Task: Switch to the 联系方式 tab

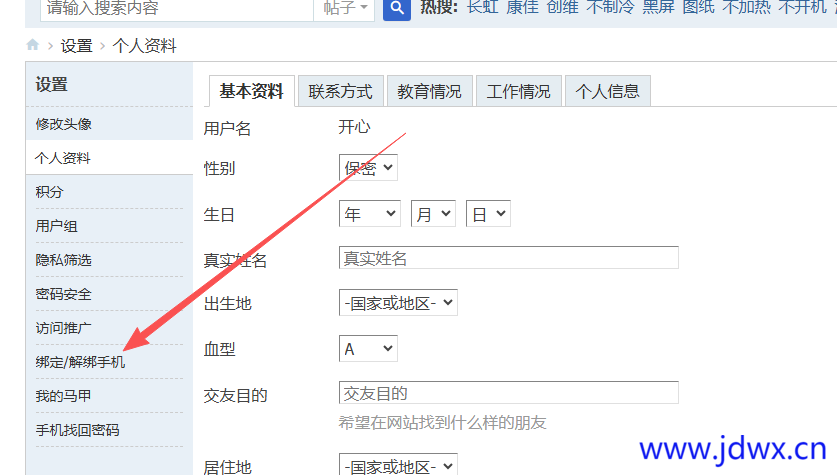Action: tap(340, 91)
